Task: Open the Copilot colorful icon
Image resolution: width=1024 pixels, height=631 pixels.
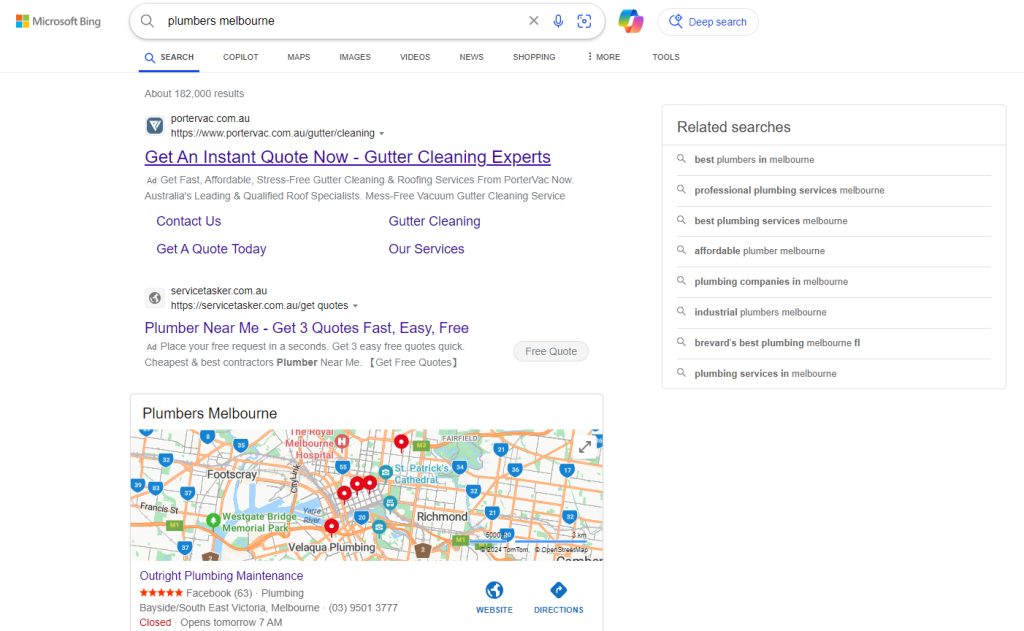Action: coord(631,21)
